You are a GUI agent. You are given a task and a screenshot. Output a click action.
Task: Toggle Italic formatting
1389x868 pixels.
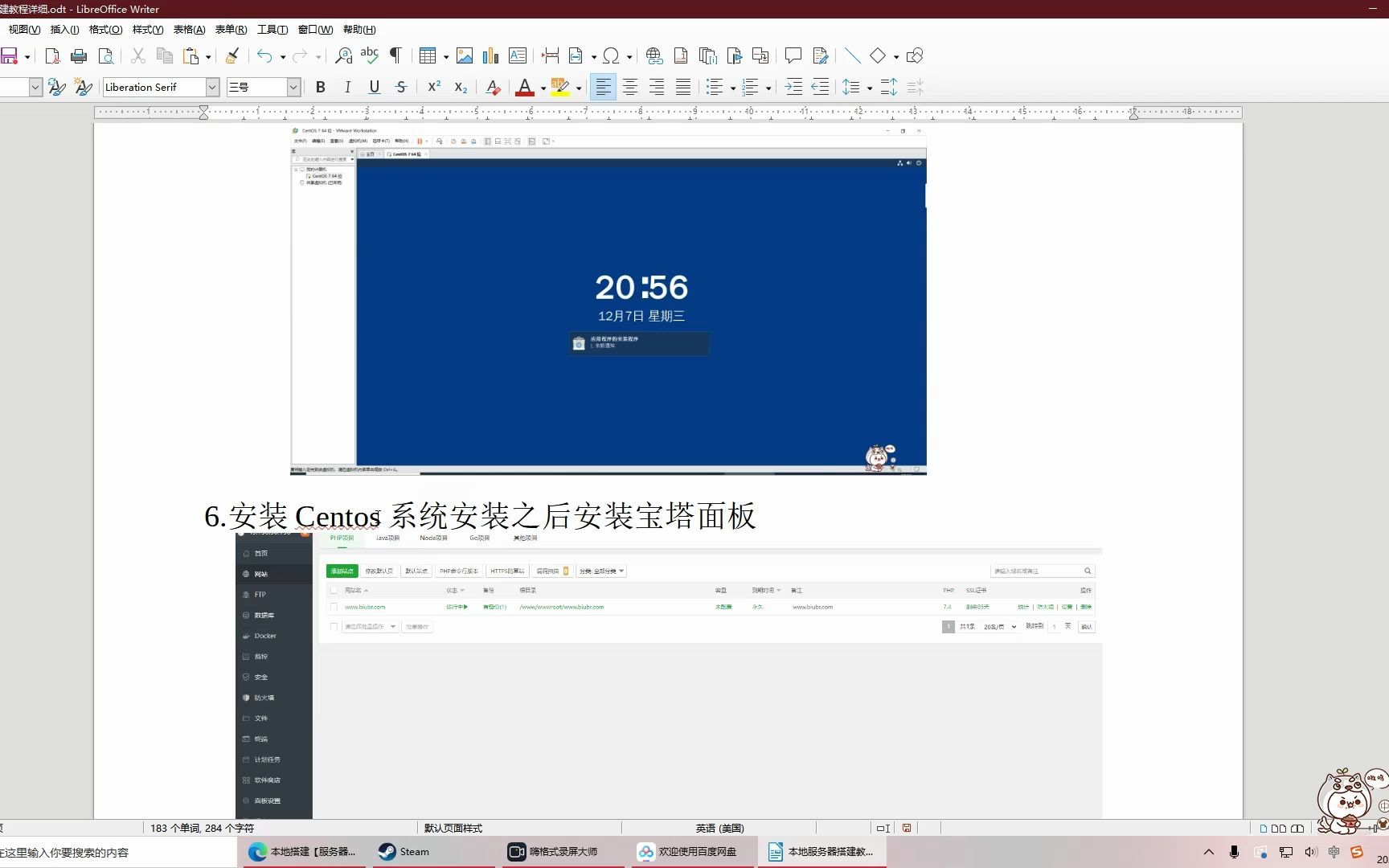pos(347,87)
